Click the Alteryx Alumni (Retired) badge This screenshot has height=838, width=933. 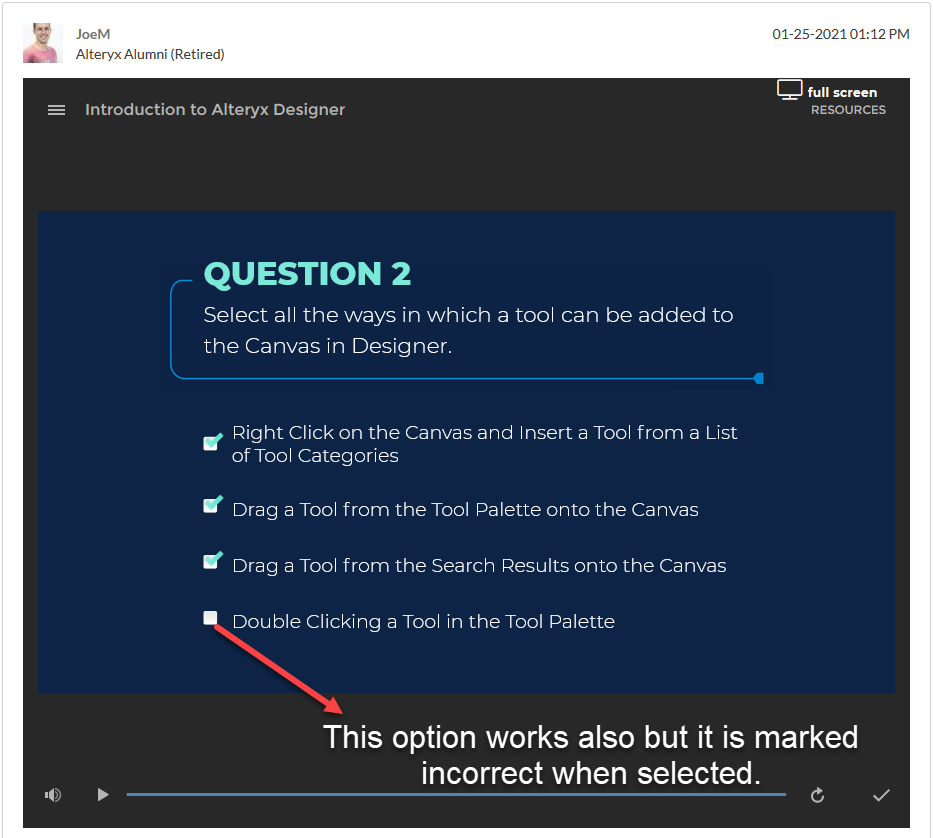click(150, 54)
